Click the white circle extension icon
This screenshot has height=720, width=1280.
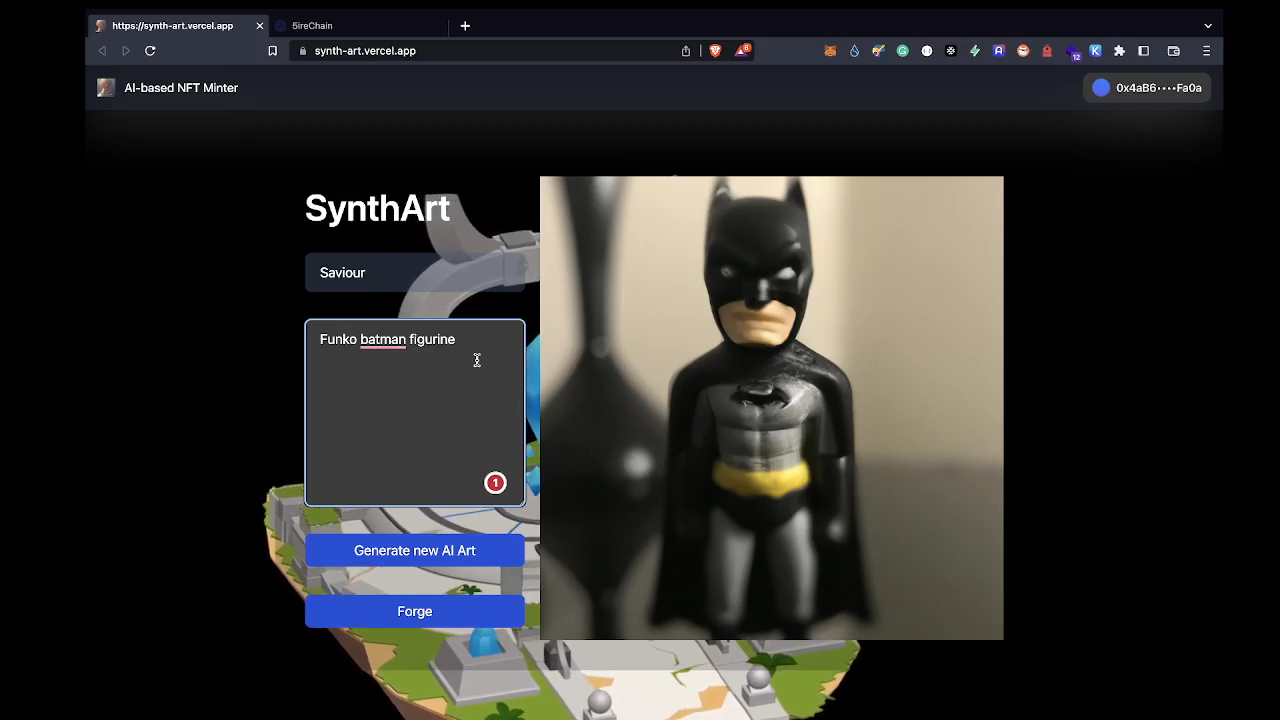927,51
